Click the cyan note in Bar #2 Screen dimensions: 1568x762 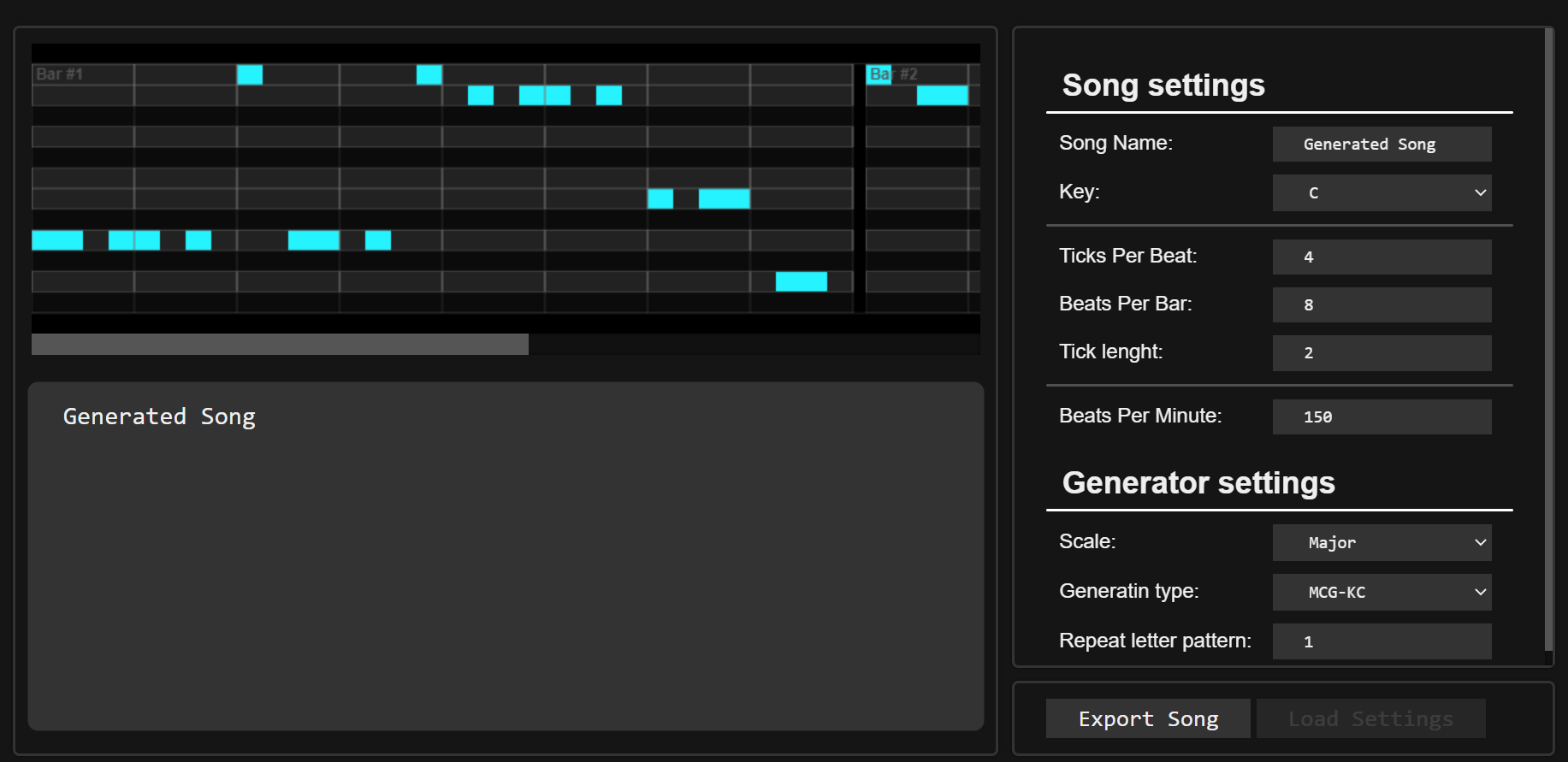coord(942,95)
